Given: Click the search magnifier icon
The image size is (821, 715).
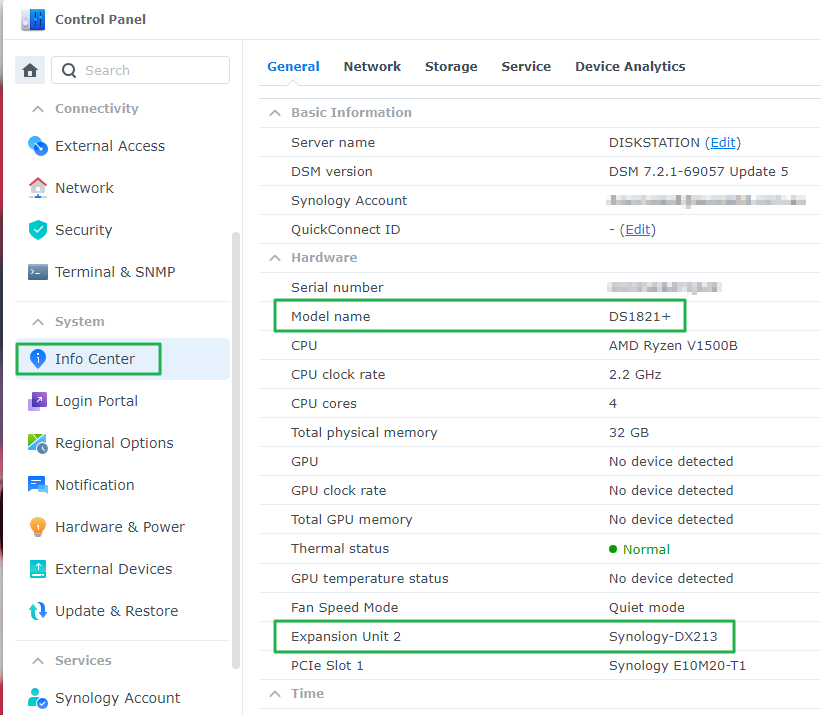Looking at the screenshot, I should pyautogui.click(x=69, y=70).
